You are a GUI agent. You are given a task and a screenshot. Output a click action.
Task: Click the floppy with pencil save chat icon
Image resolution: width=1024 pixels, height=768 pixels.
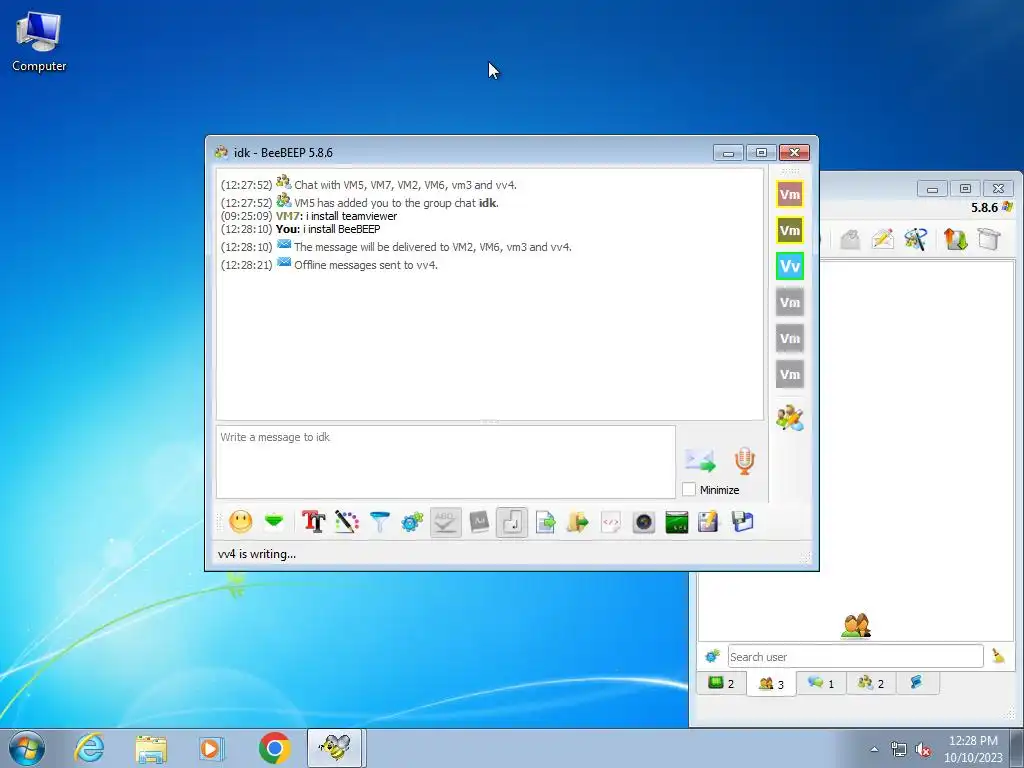pyautogui.click(x=709, y=522)
